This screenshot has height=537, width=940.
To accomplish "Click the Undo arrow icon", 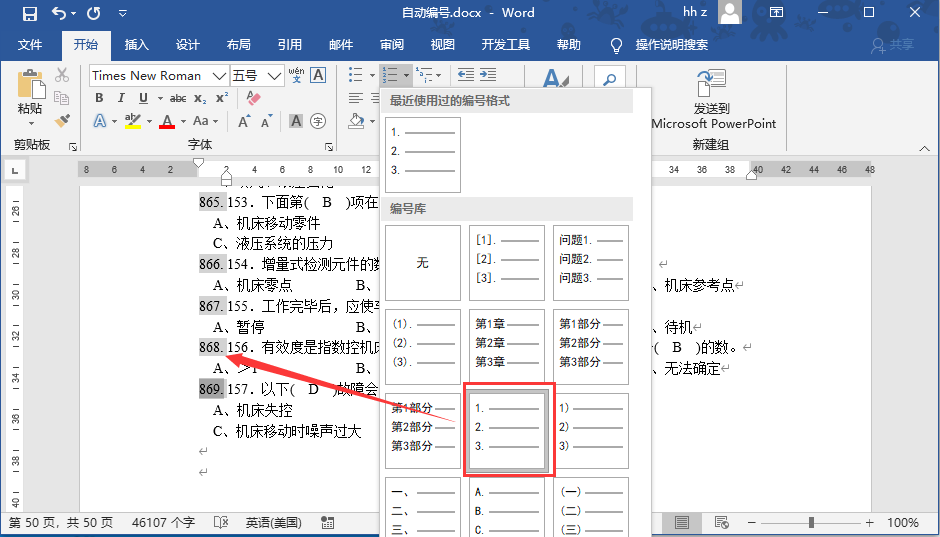I will click(x=59, y=13).
